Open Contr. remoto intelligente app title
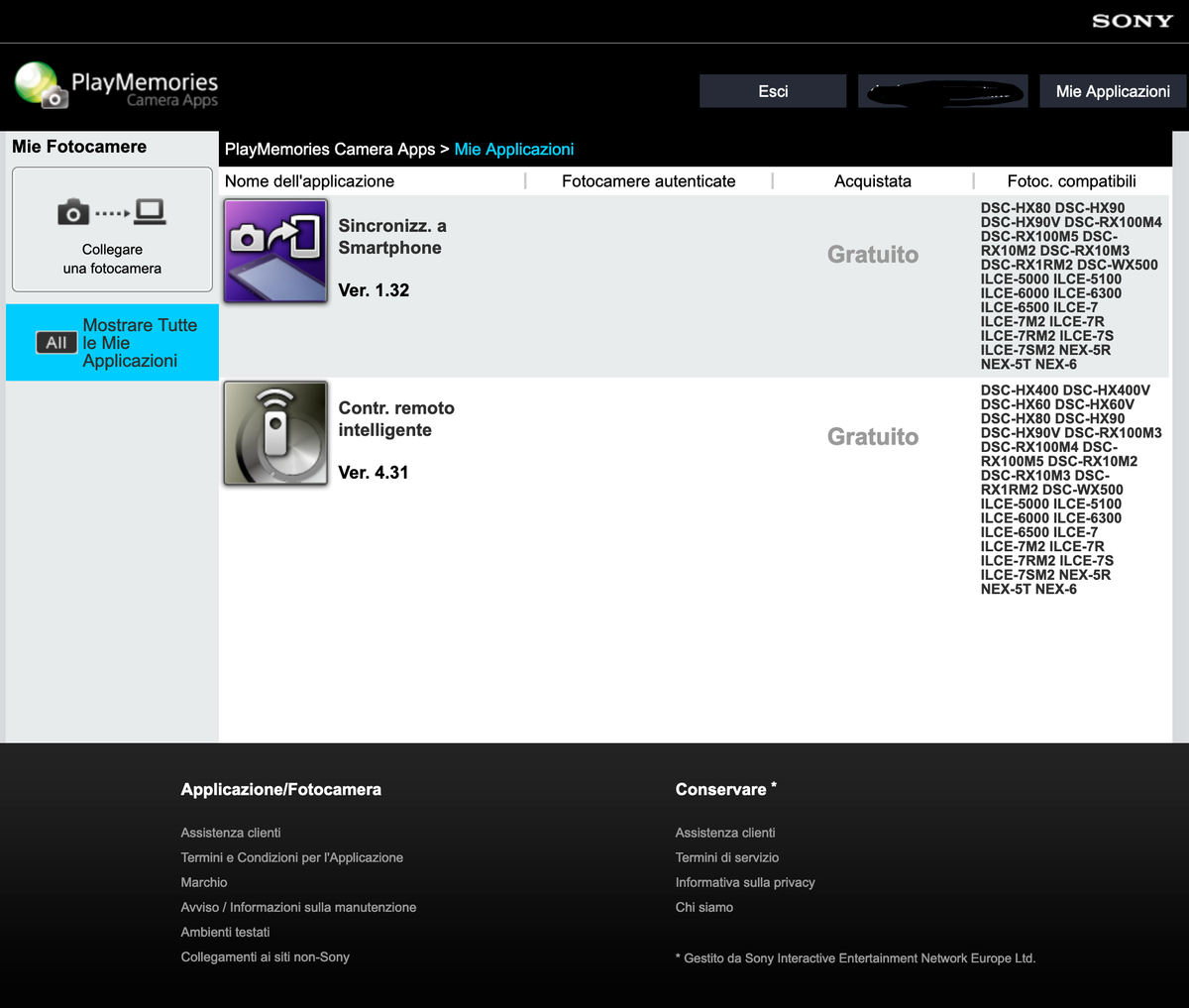The width and height of the screenshot is (1189, 1008). 396,419
